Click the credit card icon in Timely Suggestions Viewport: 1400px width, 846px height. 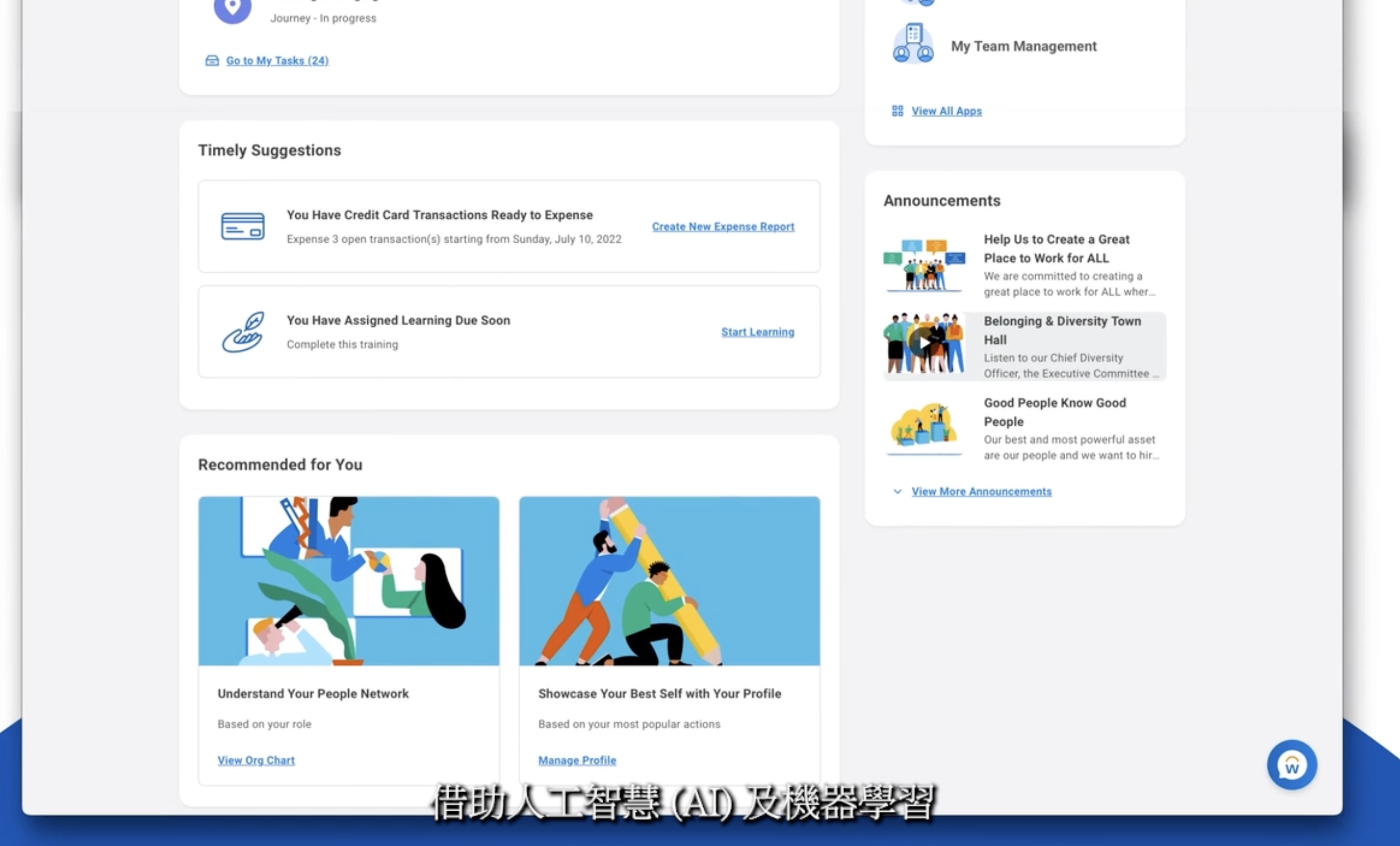click(x=243, y=226)
